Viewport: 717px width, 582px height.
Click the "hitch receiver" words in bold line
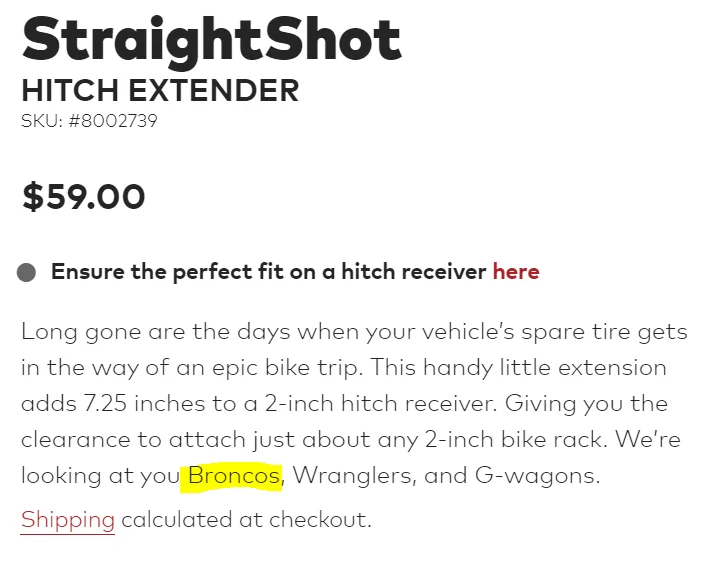(414, 272)
